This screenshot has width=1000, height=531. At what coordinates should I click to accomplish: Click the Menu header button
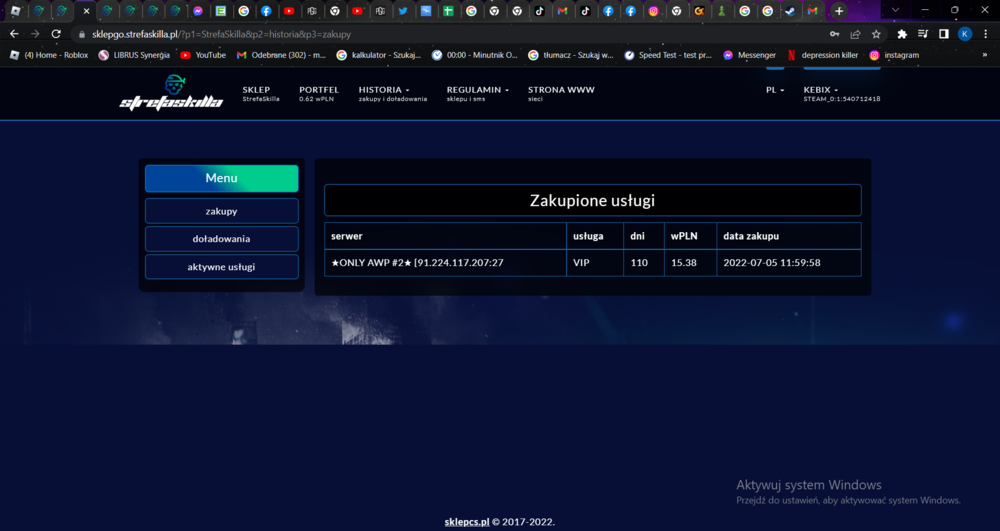click(221, 178)
